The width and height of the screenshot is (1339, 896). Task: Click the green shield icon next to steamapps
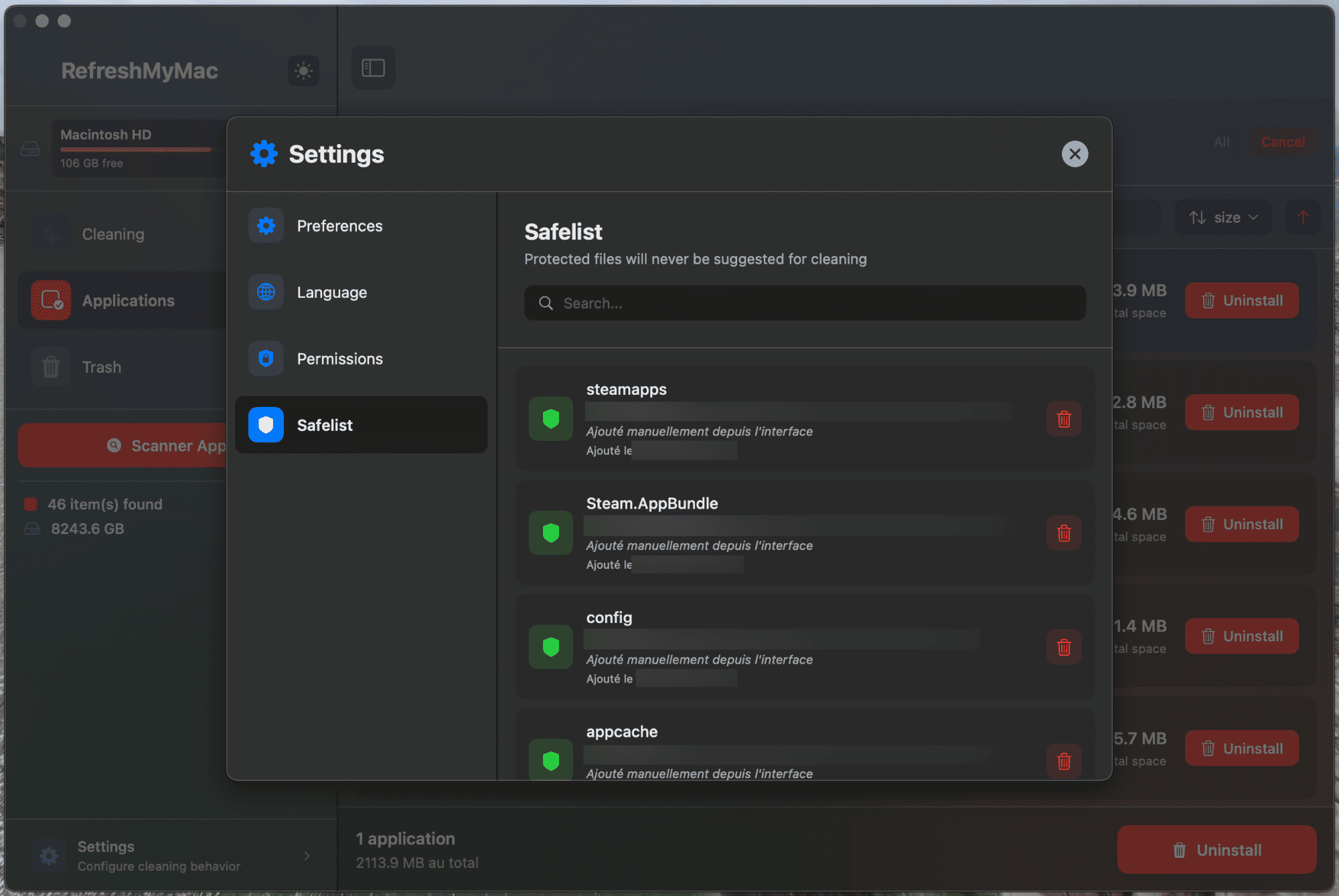tap(550, 418)
